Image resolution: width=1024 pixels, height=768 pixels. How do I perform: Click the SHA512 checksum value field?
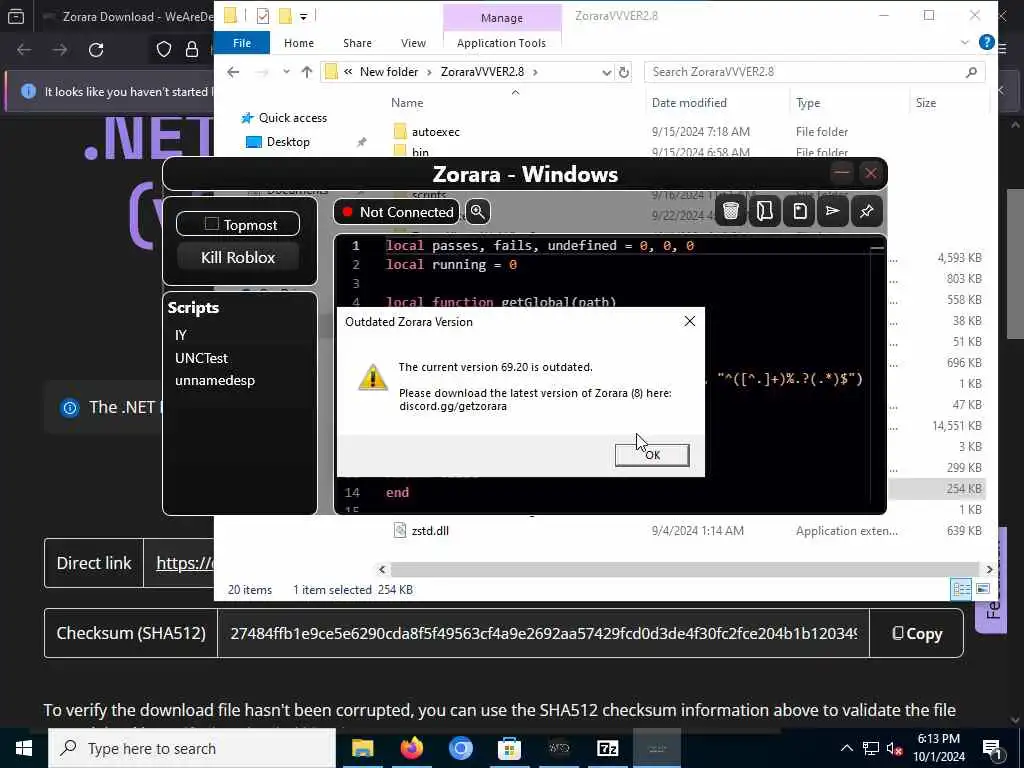coord(543,633)
